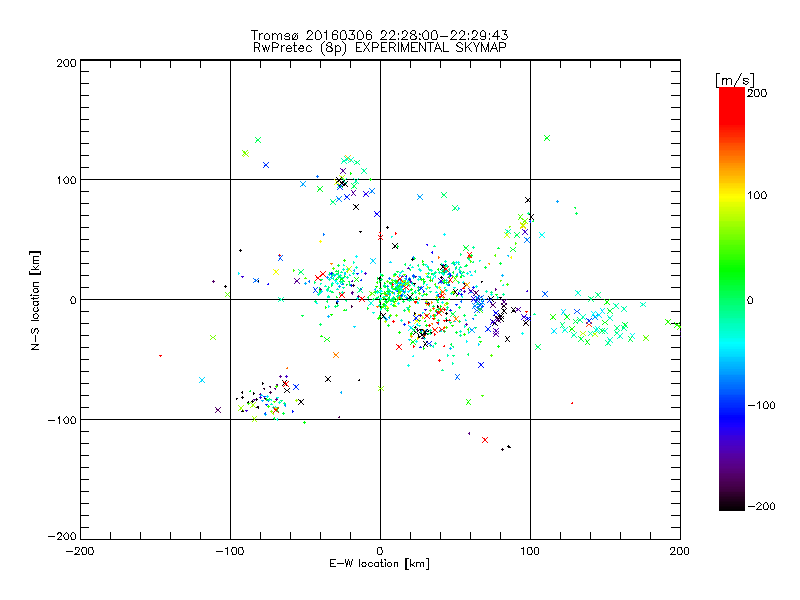Pick the black bottom end of velocity color bar

pyautogui.click(x=732, y=504)
